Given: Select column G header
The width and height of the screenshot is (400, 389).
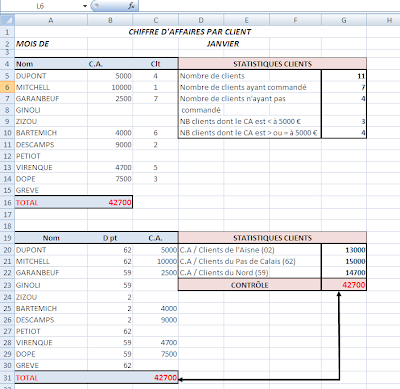Looking at the screenshot, I should (x=344, y=20).
